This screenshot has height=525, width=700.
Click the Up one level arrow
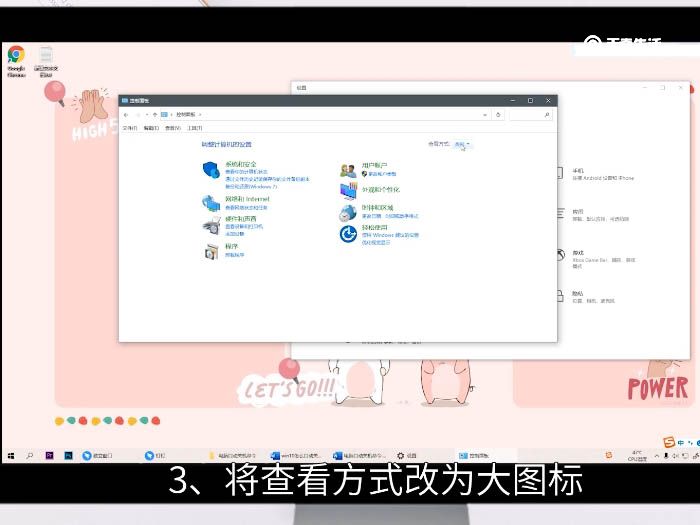(x=155, y=115)
